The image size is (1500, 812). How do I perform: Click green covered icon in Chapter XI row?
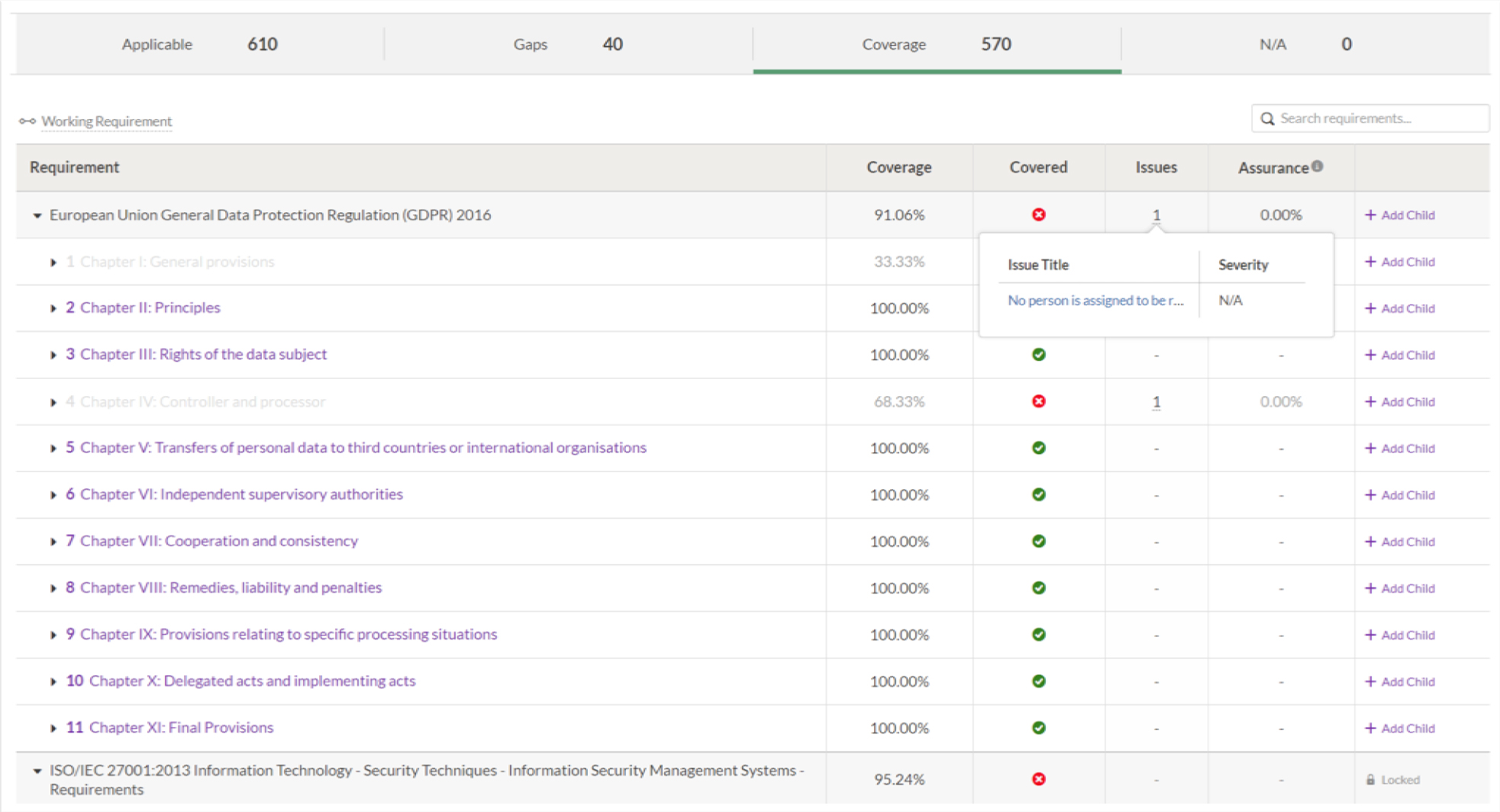tap(1038, 727)
